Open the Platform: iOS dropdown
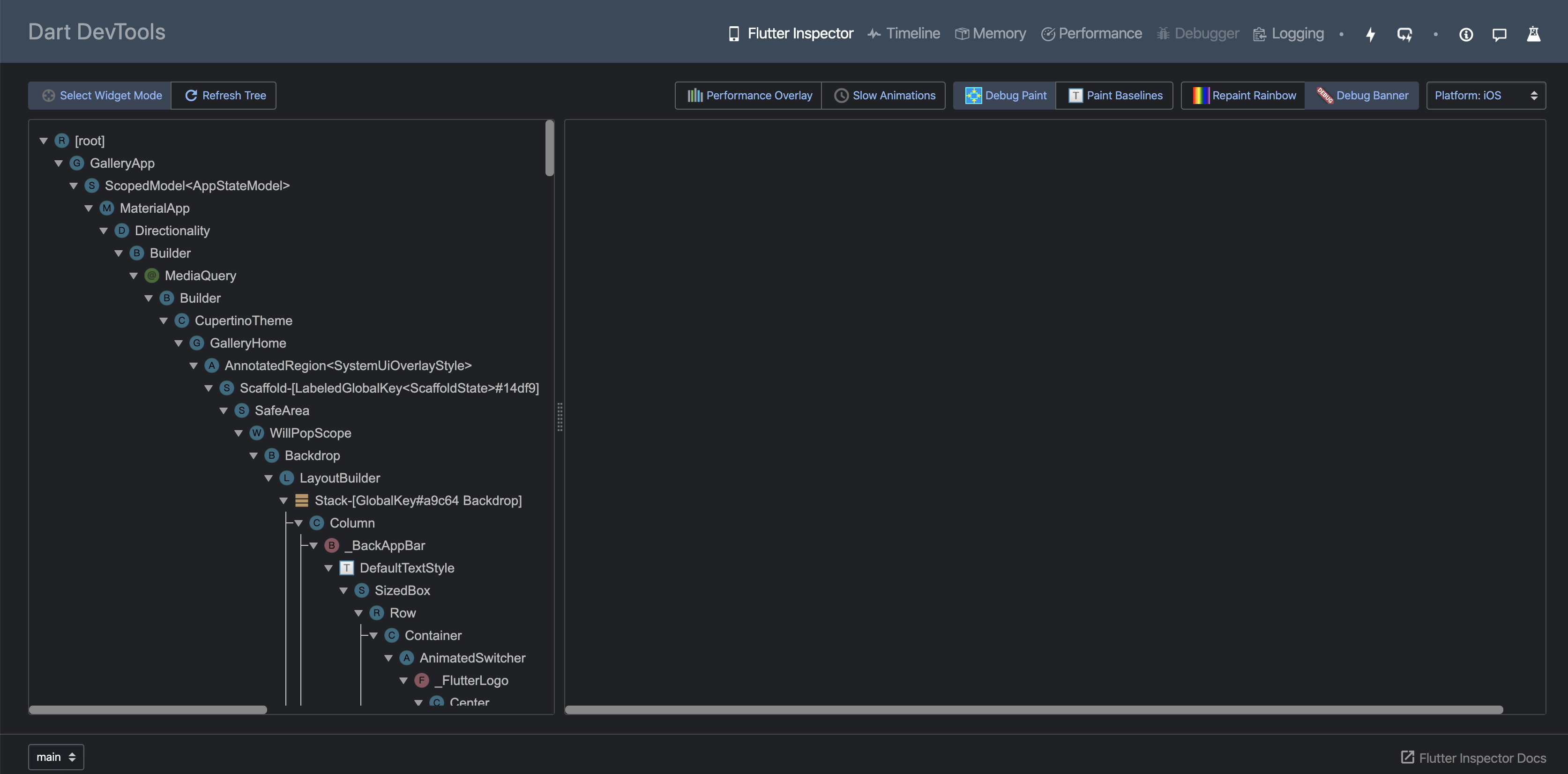Screen dimensions: 1568x774 coord(1486,96)
